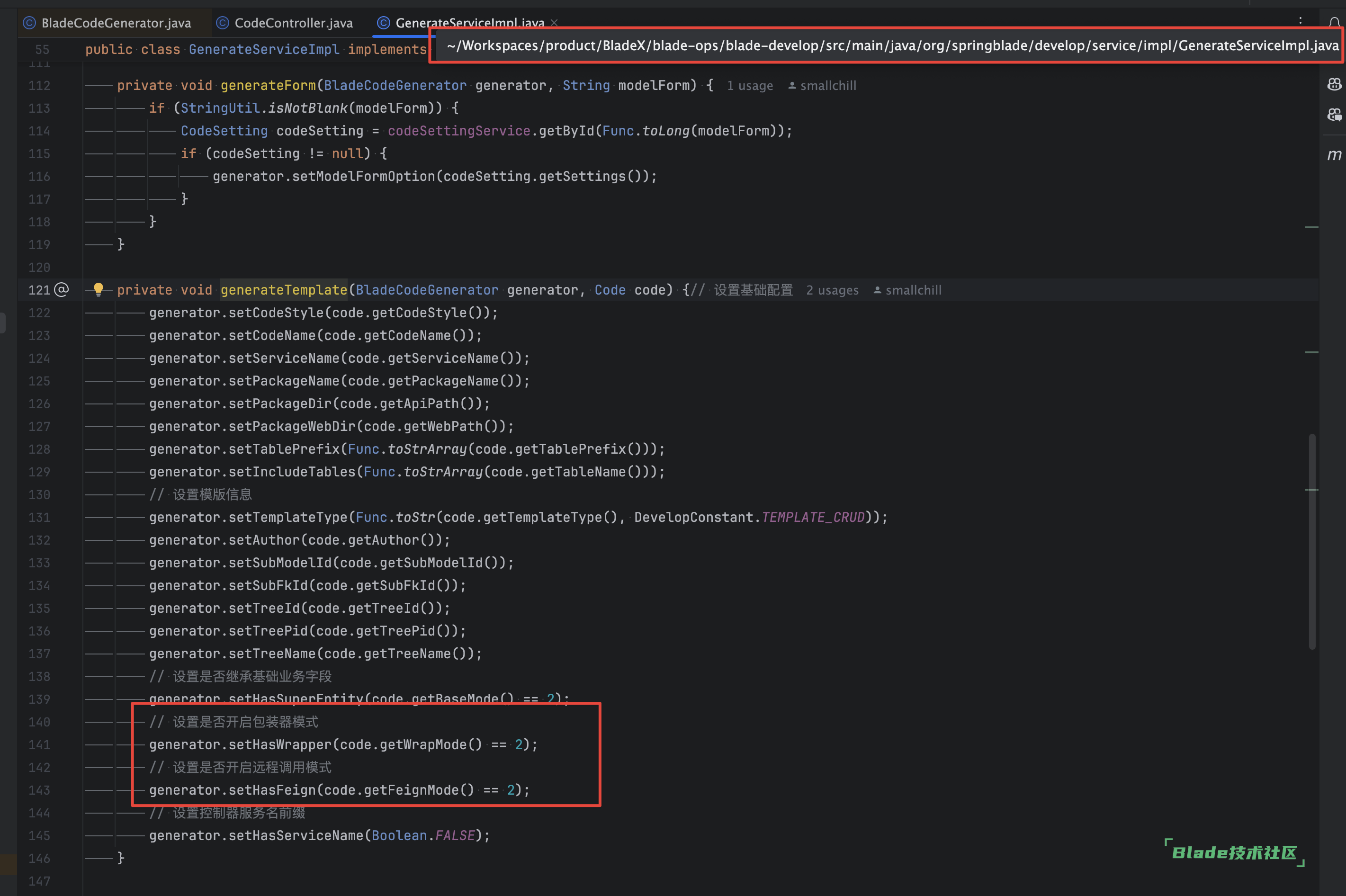Click the isNotBlank method call
The height and width of the screenshot is (896, 1346).
click(x=308, y=108)
